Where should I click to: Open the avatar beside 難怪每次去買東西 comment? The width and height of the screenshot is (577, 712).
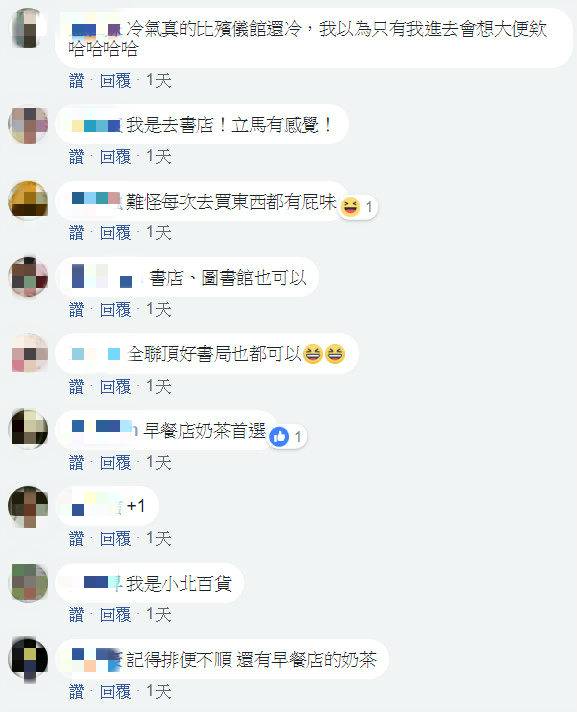(28, 200)
